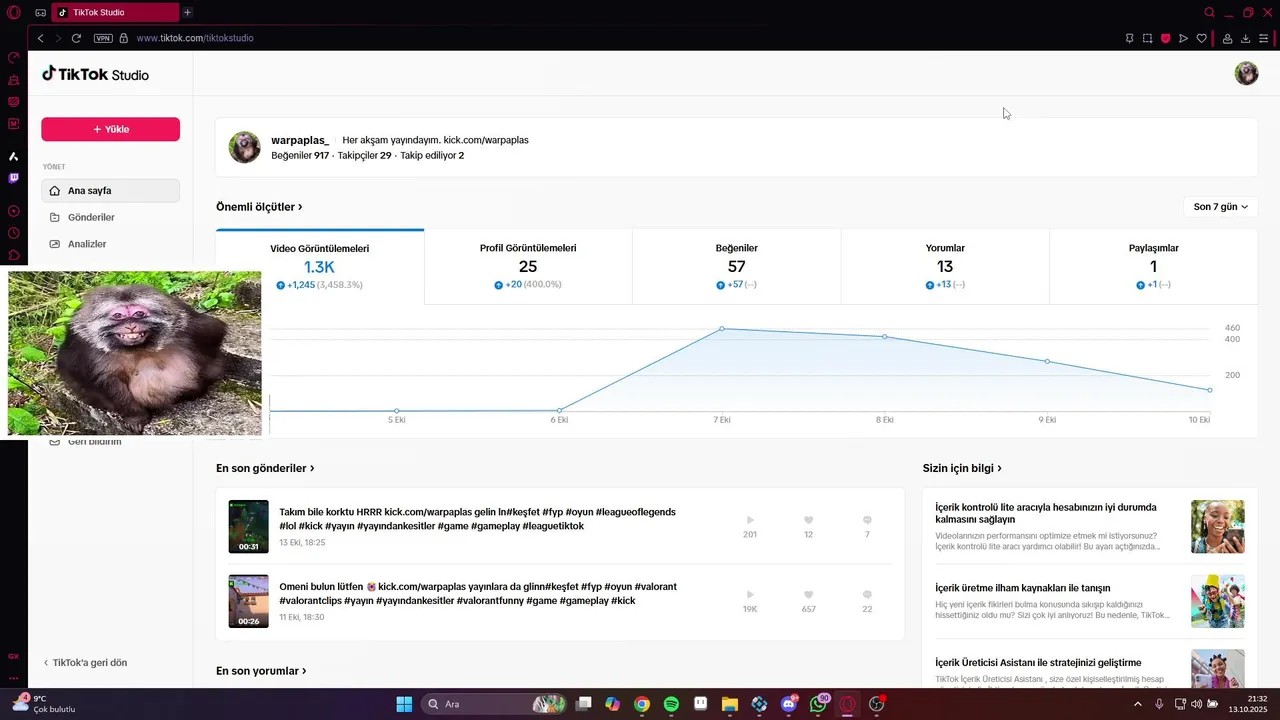Image resolution: width=1280 pixels, height=720 pixels.
Task: Click the padlock site info icon
Action: [x=124, y=38]
